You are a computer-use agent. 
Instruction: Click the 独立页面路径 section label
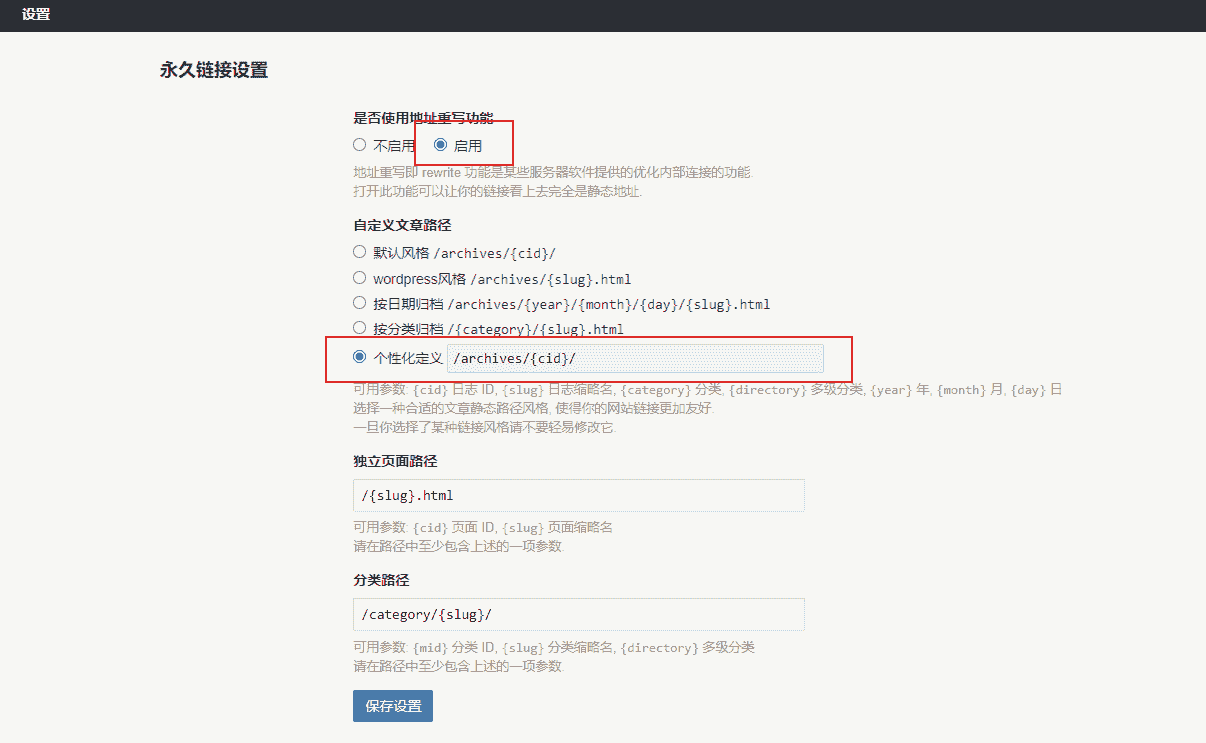395,461
